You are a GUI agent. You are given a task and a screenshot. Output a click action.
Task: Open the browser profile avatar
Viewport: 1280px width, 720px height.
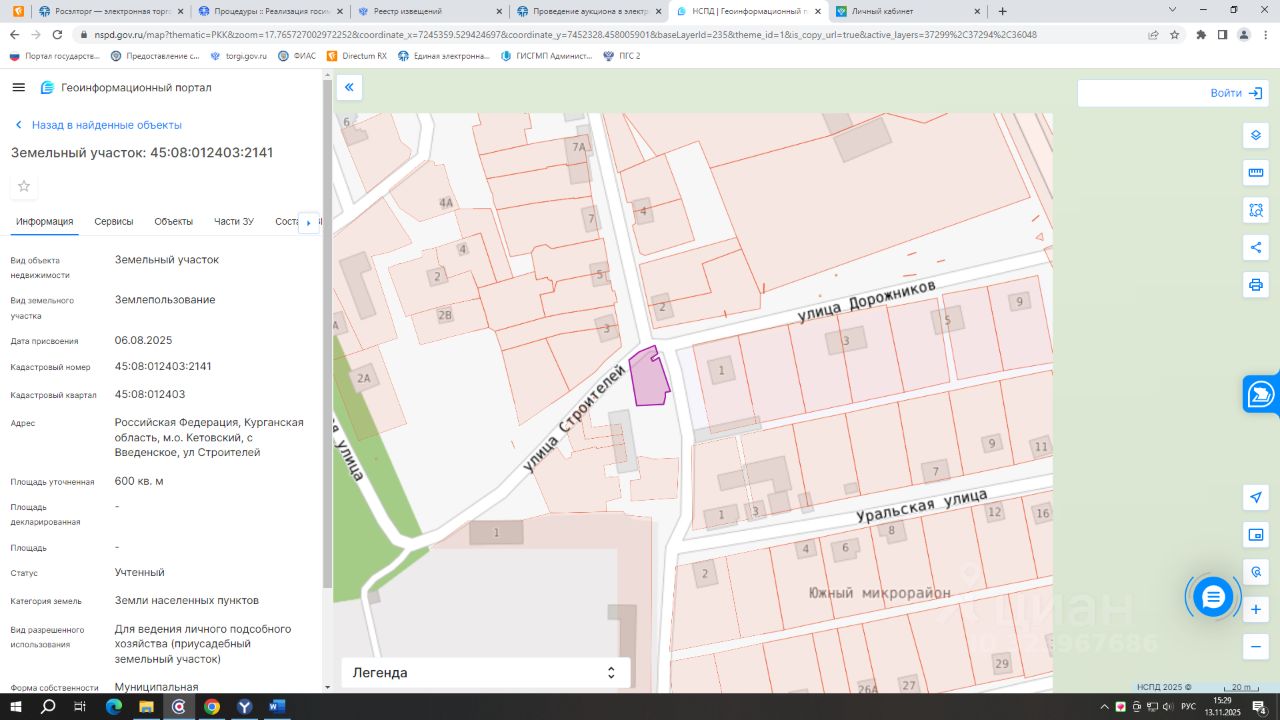pyautogui.click(x=1244, y=34)
